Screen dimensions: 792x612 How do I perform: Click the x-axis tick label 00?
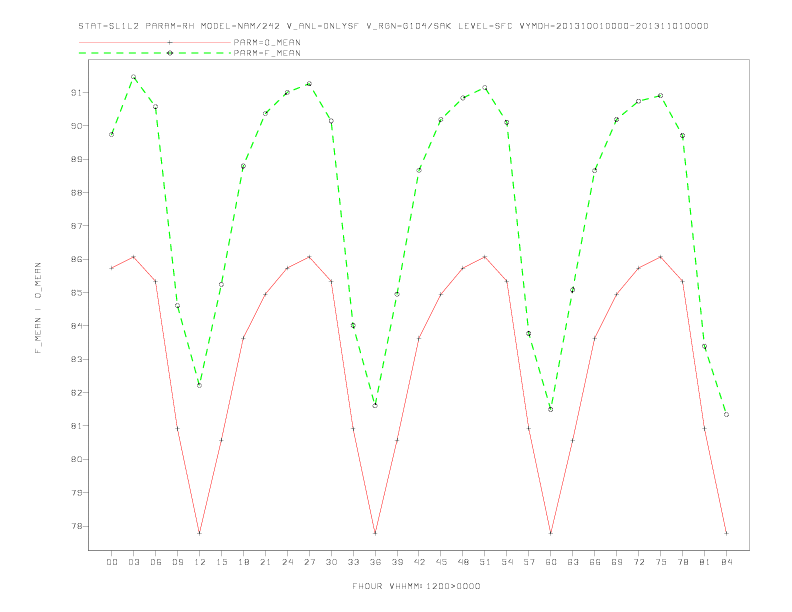point(112,562)
